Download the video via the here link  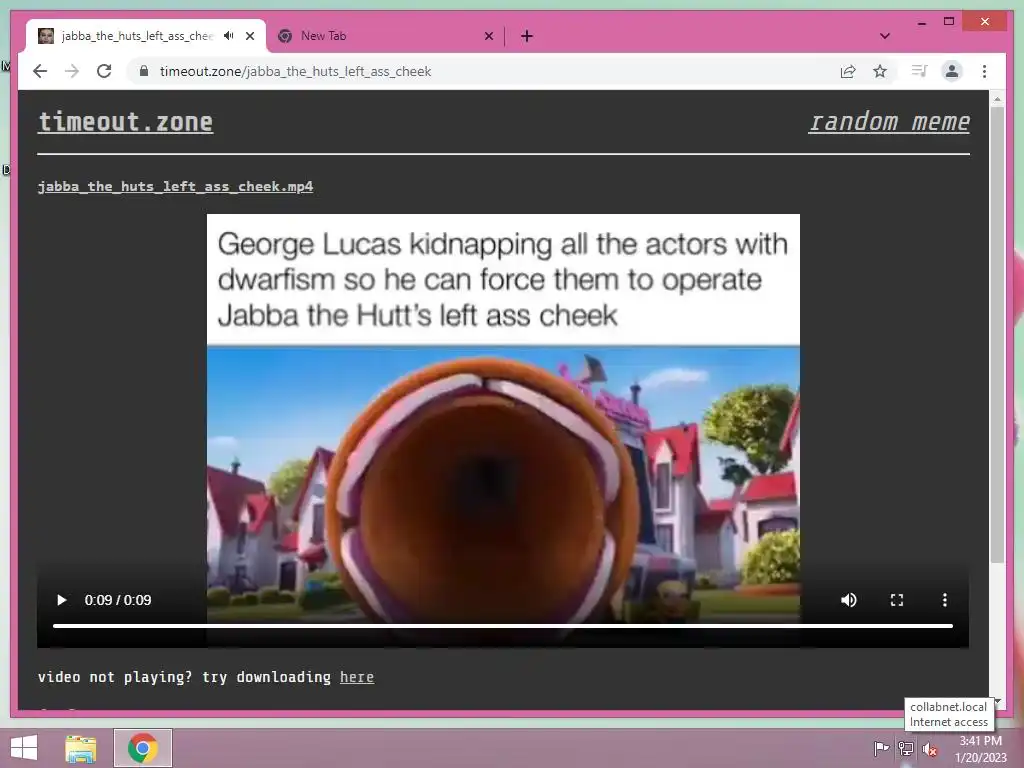(x=357, y=677)
